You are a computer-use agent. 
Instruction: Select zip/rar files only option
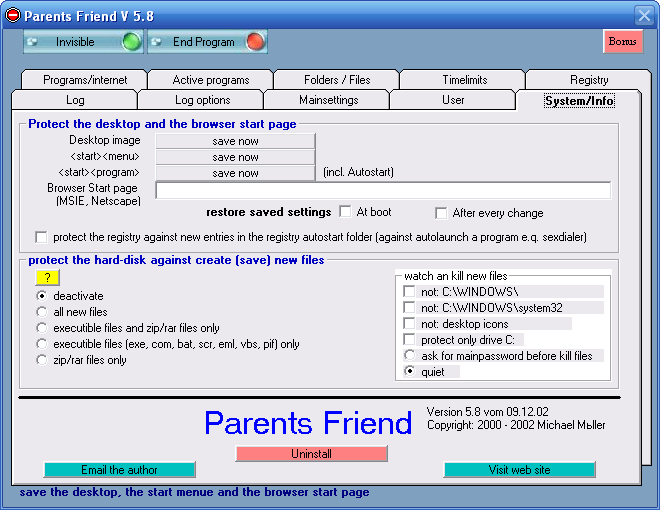click(41, 360)
